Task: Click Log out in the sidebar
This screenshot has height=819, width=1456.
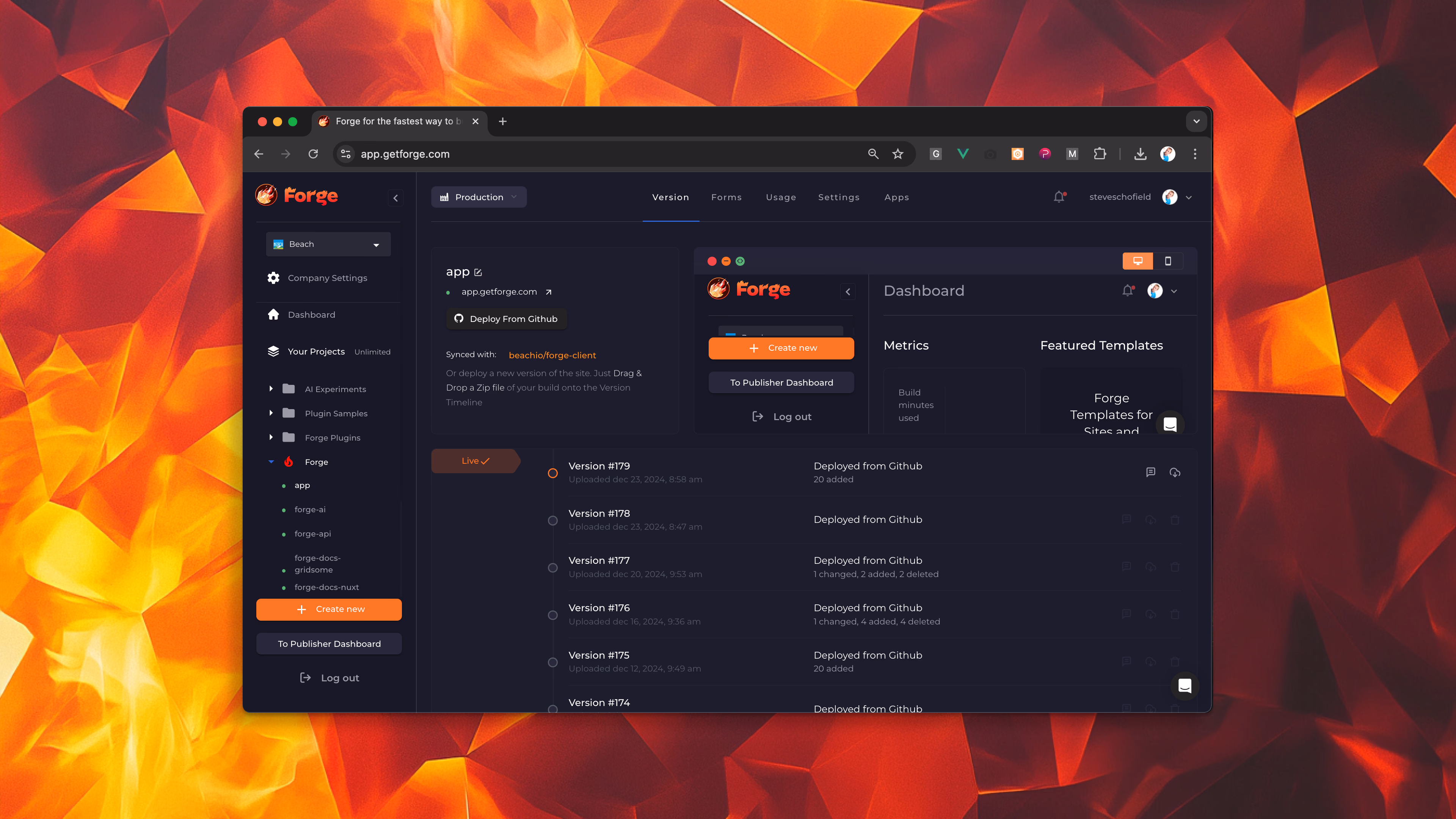Action: point(329,678)
